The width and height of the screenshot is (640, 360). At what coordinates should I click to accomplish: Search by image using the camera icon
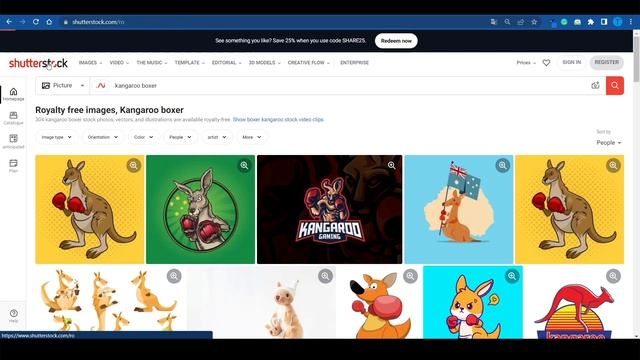point(595,85)
